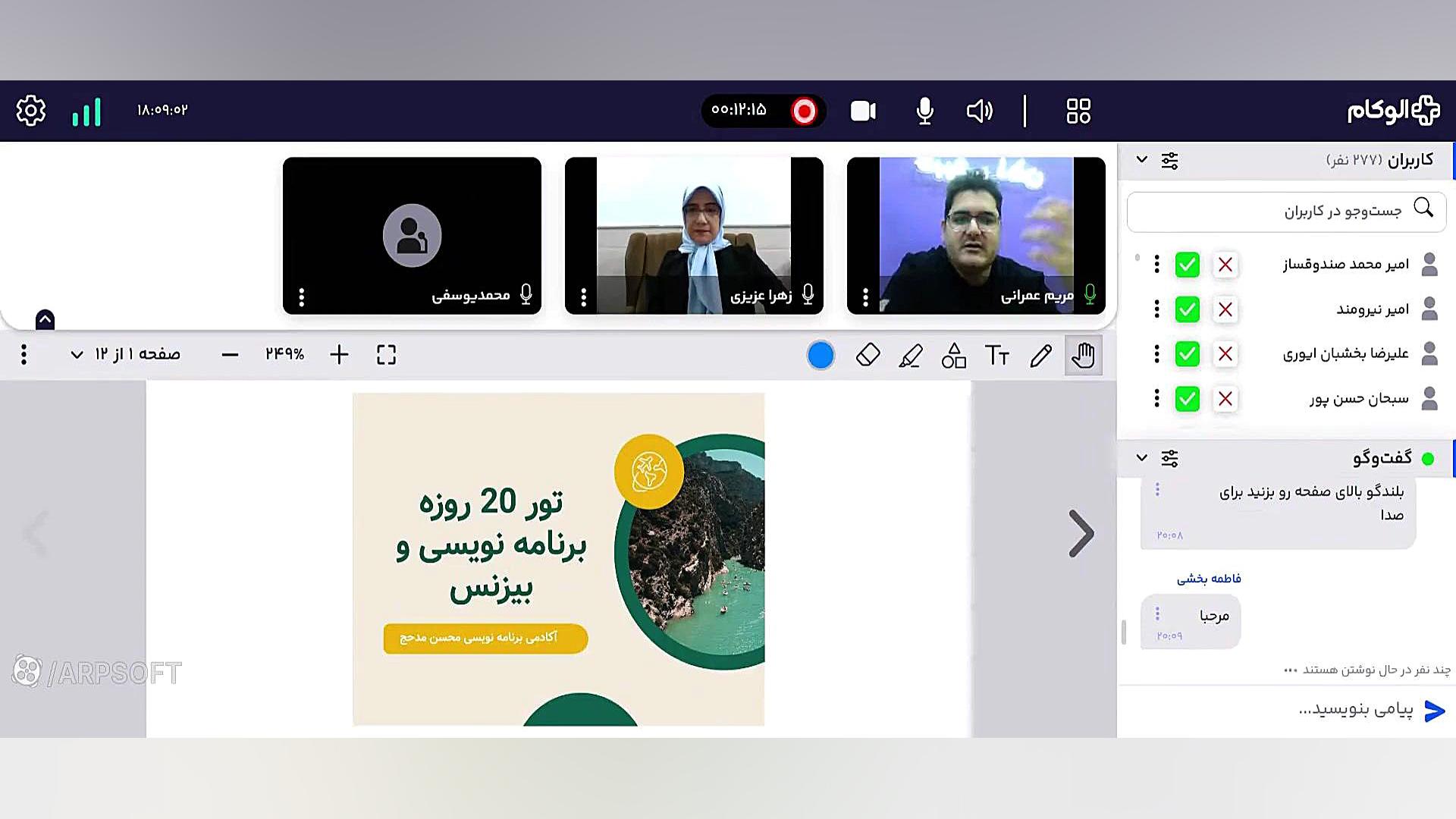The image size is (1456, 819).
Task: Select the مریم عمرانی video tile
Action: point(976,235)
